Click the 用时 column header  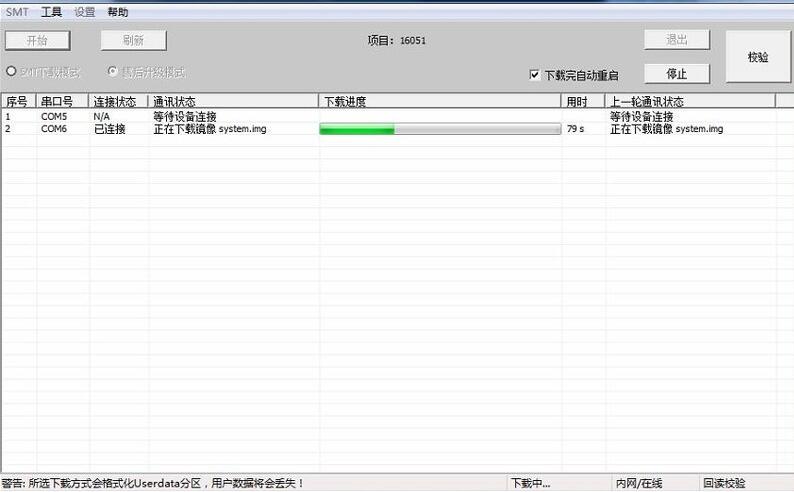pyautogui.click(x=583, y=101)
